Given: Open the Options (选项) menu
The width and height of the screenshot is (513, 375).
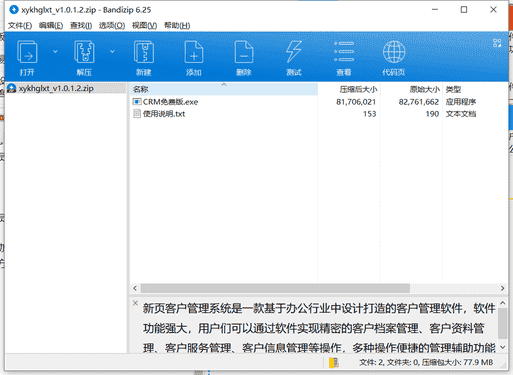Looking at the screenshot, I should pyautogui.click(x=112, y=25).
